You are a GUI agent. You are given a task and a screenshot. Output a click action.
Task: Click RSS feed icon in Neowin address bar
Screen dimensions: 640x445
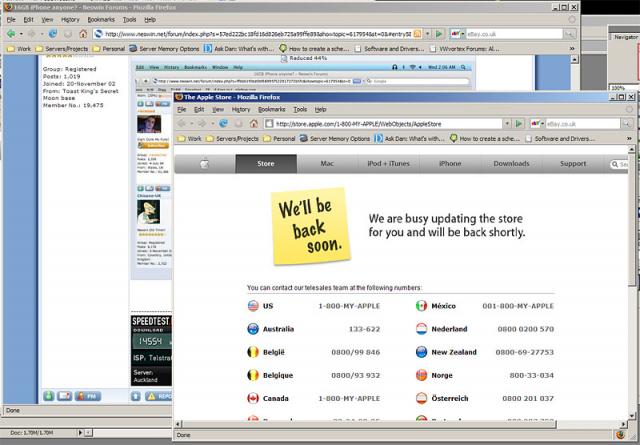(417, 34)
